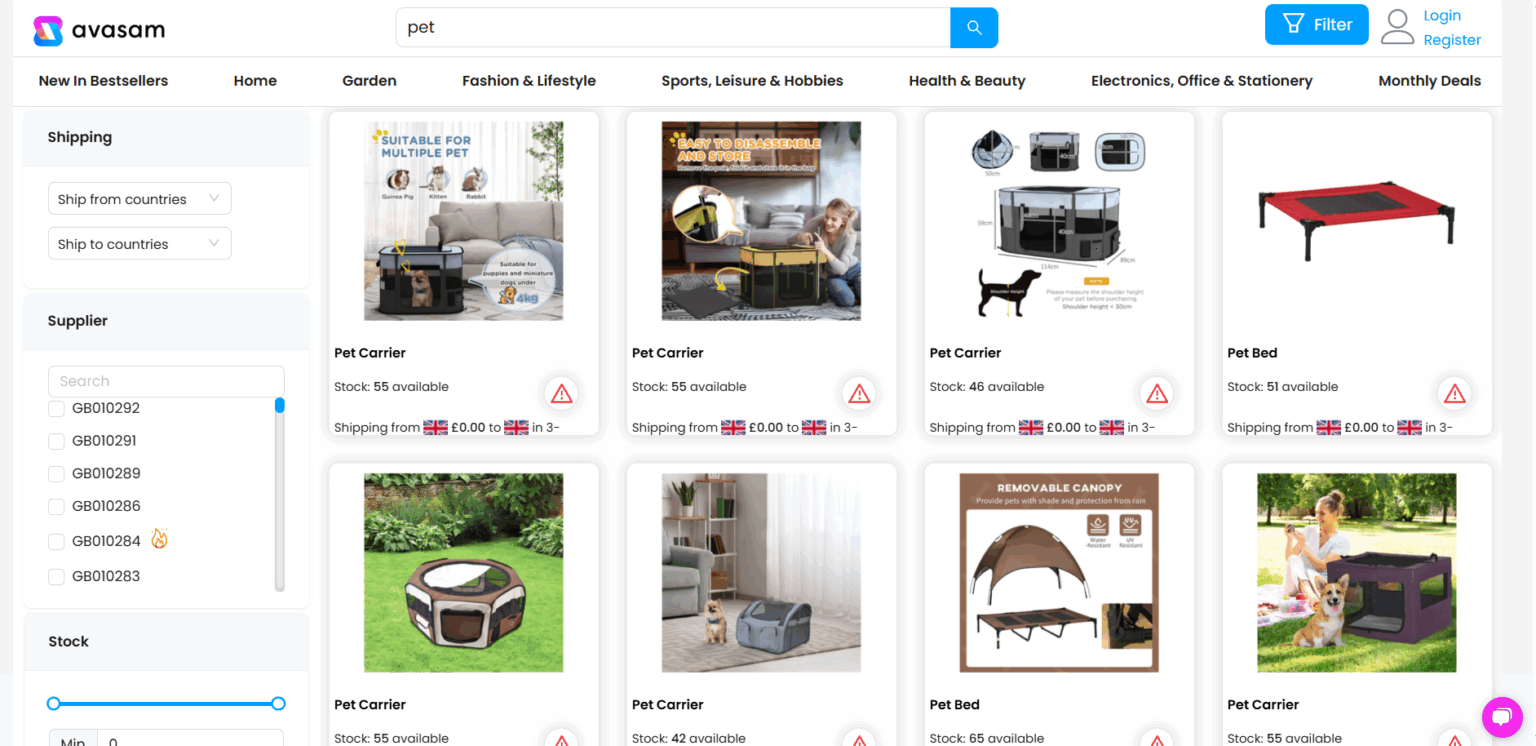
Task: Open the 'Suitable for multiple pet' carrier image
Action: (x=464, y=221)
